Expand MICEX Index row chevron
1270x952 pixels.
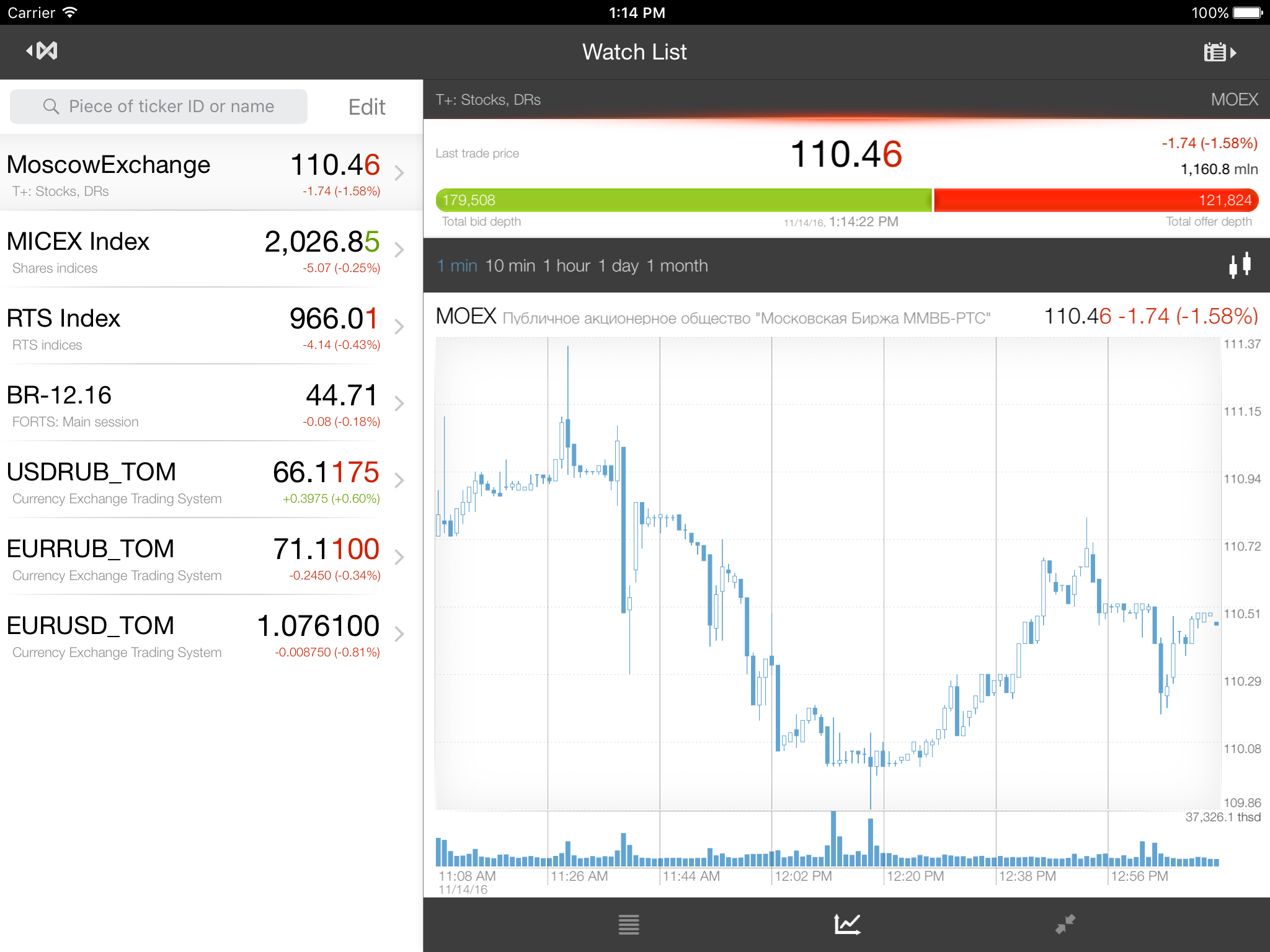click(x=399, y=250)
